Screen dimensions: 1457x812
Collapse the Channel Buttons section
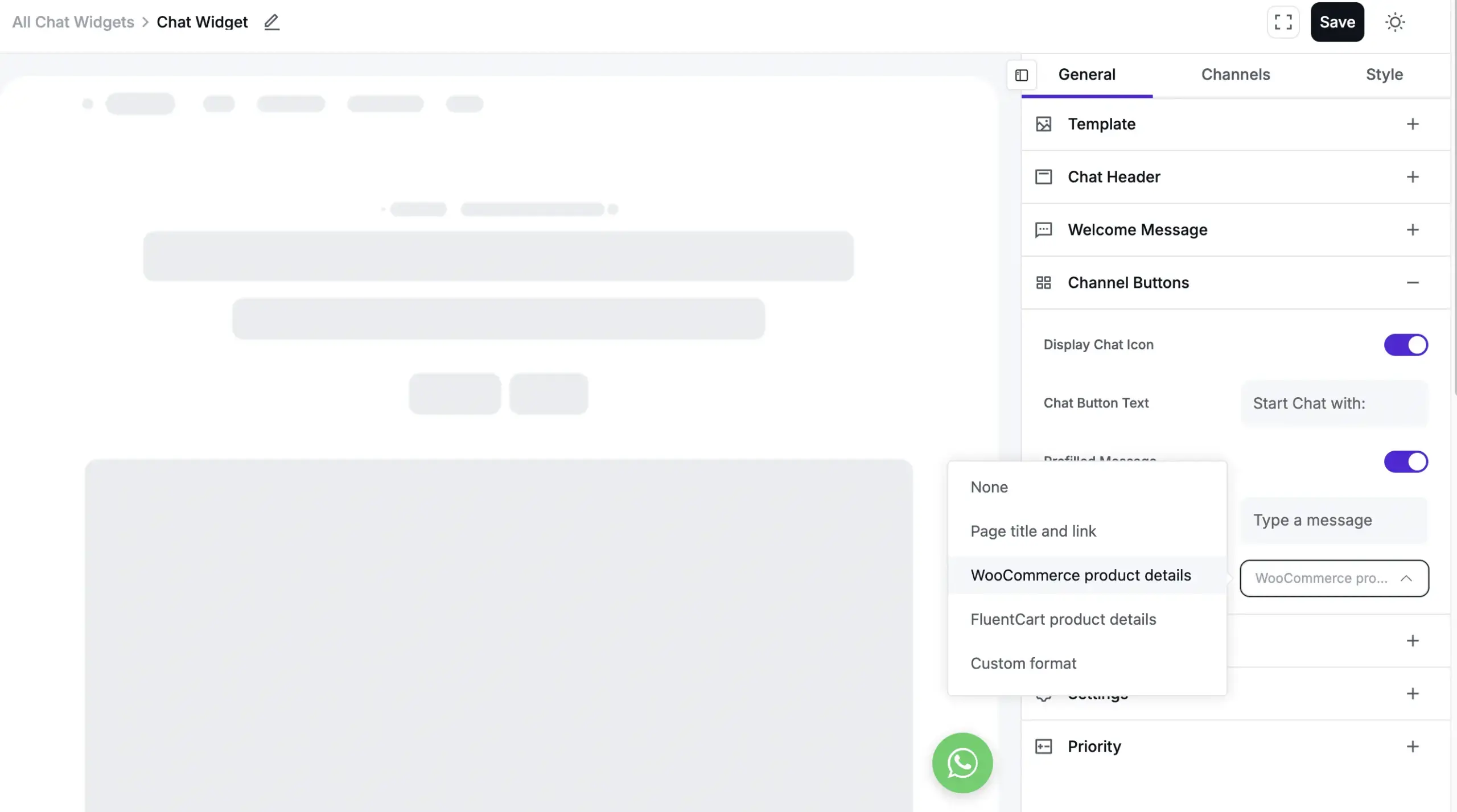tap(1413, 283)
